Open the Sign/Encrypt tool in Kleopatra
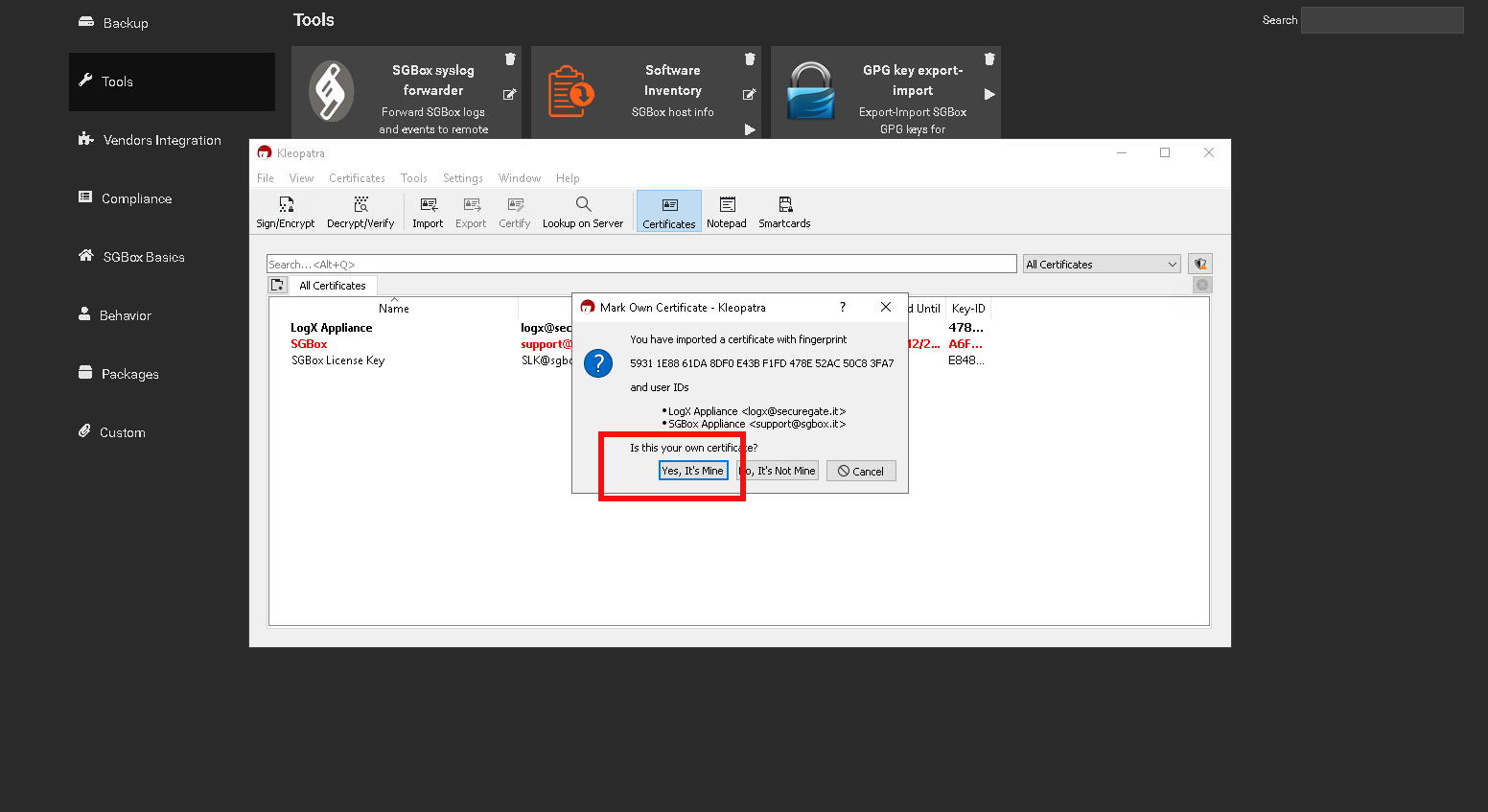The width and height of the screenshot is (1488, 812). [285, 212]
